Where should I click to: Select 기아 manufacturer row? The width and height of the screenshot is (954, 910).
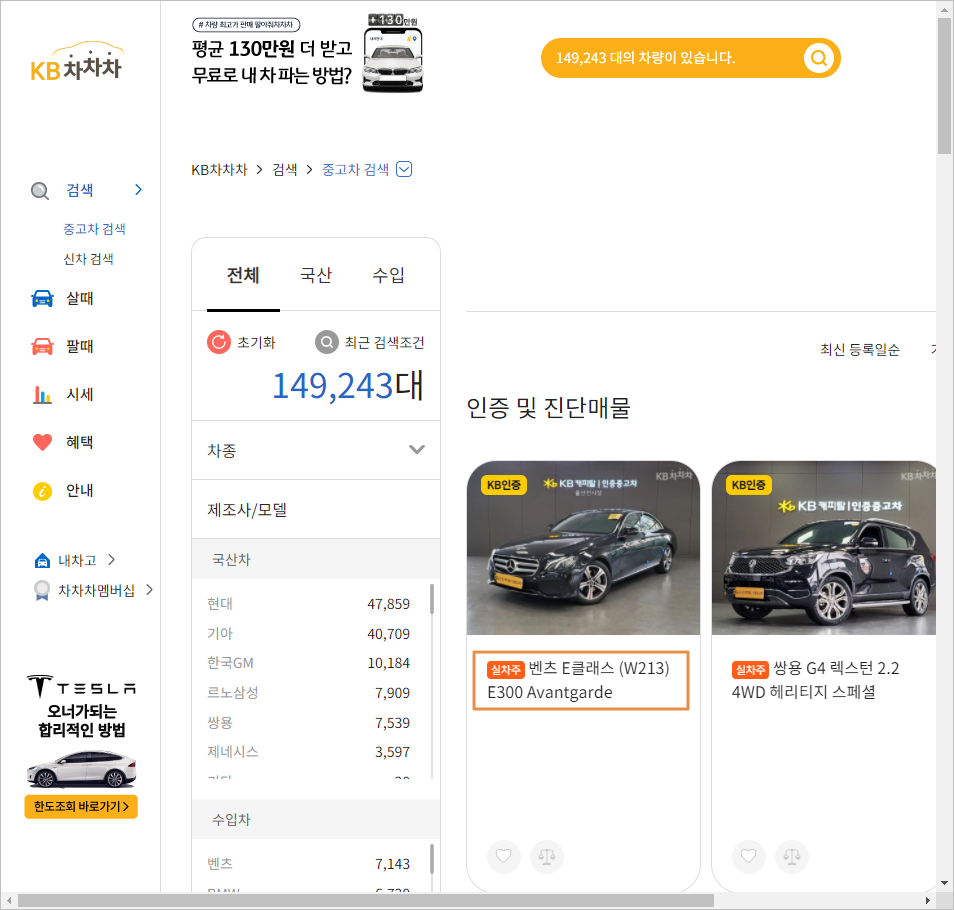click(308, 634)
